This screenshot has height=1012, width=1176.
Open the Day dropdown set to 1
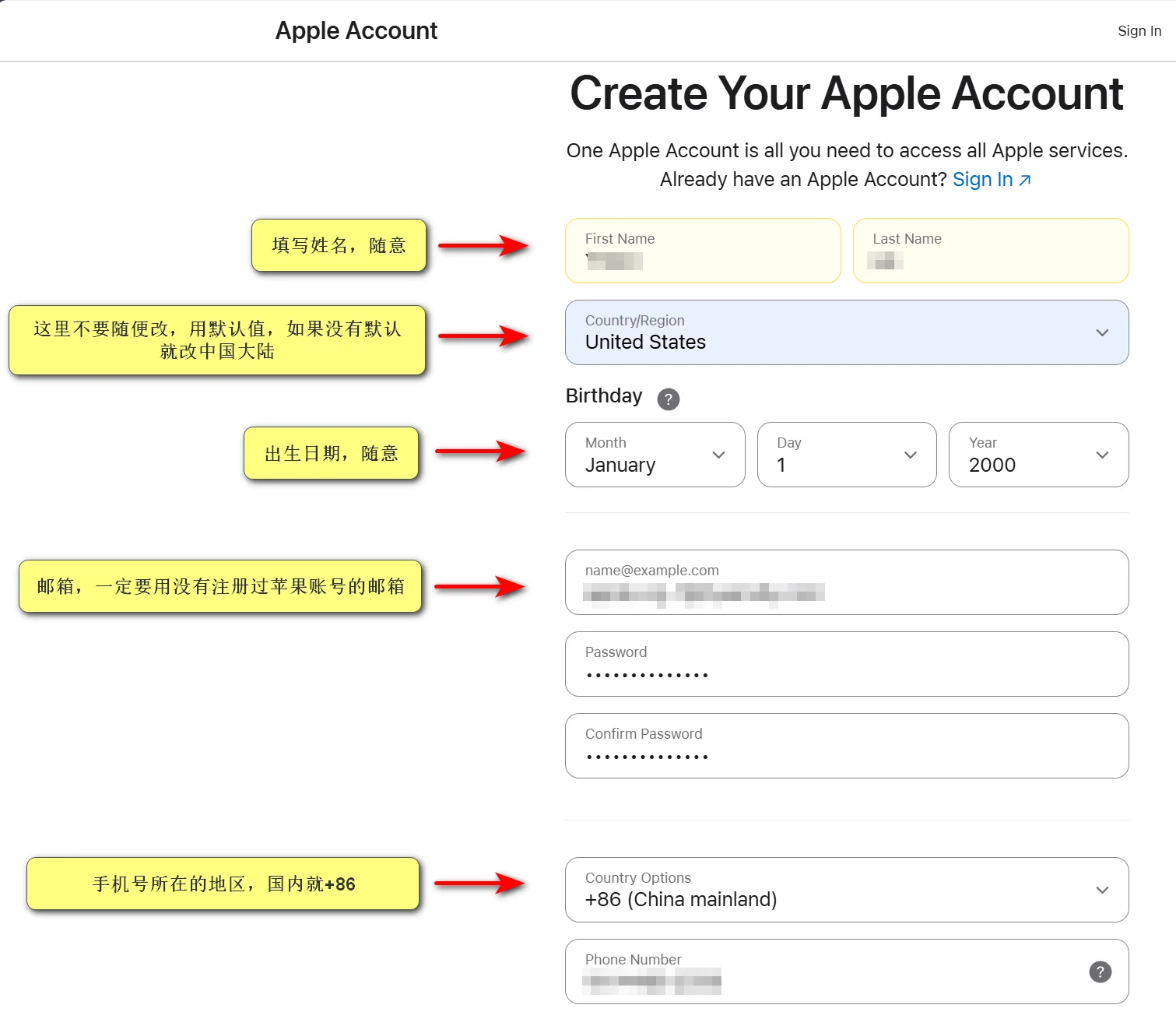coord(847,455)
